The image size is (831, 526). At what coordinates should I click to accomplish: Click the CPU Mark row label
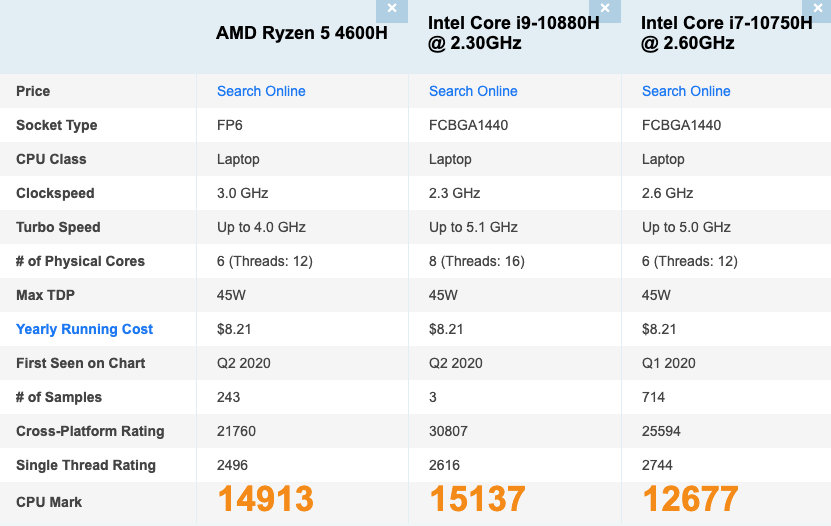pyautogui.click(x=49, y=502)
